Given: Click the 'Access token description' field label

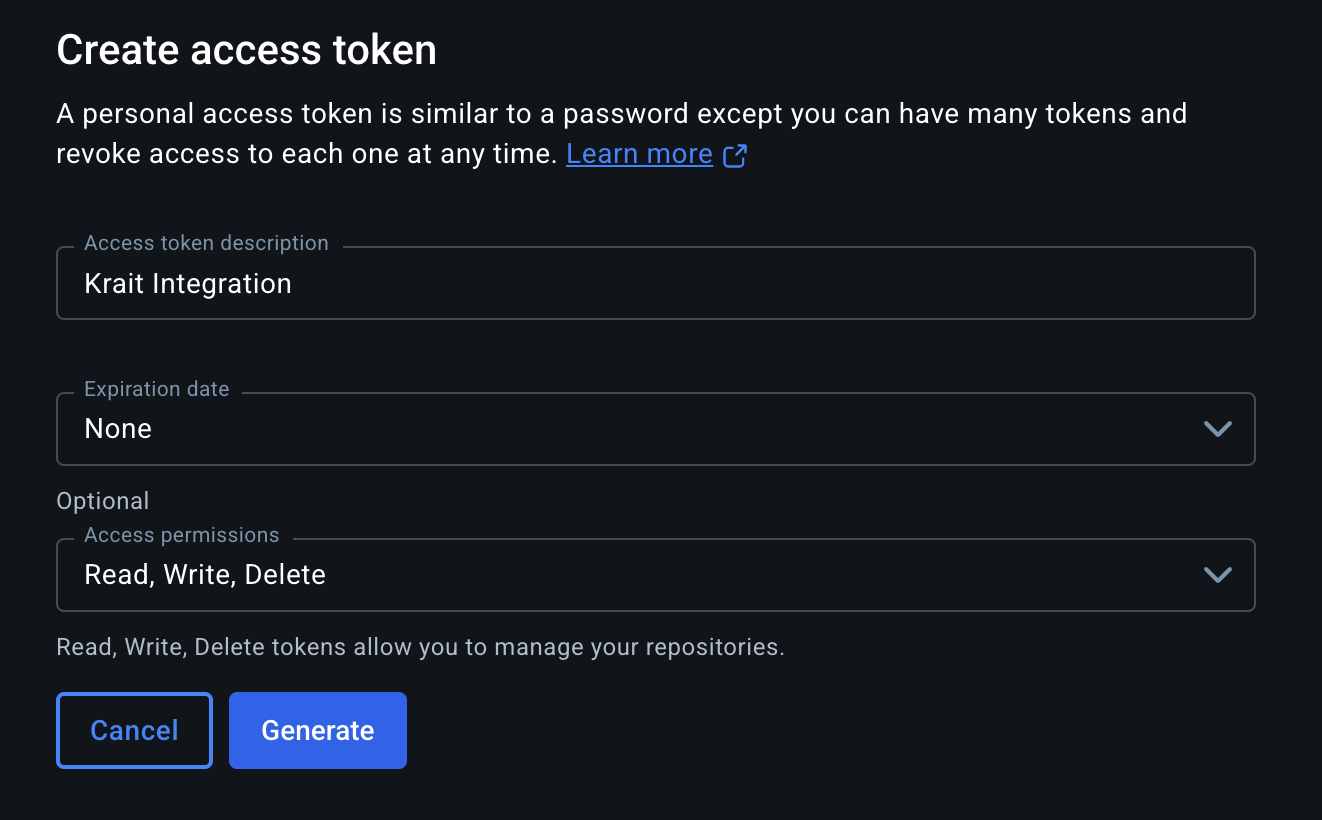Looking at the screenshot, I should [x=206, y=243].
